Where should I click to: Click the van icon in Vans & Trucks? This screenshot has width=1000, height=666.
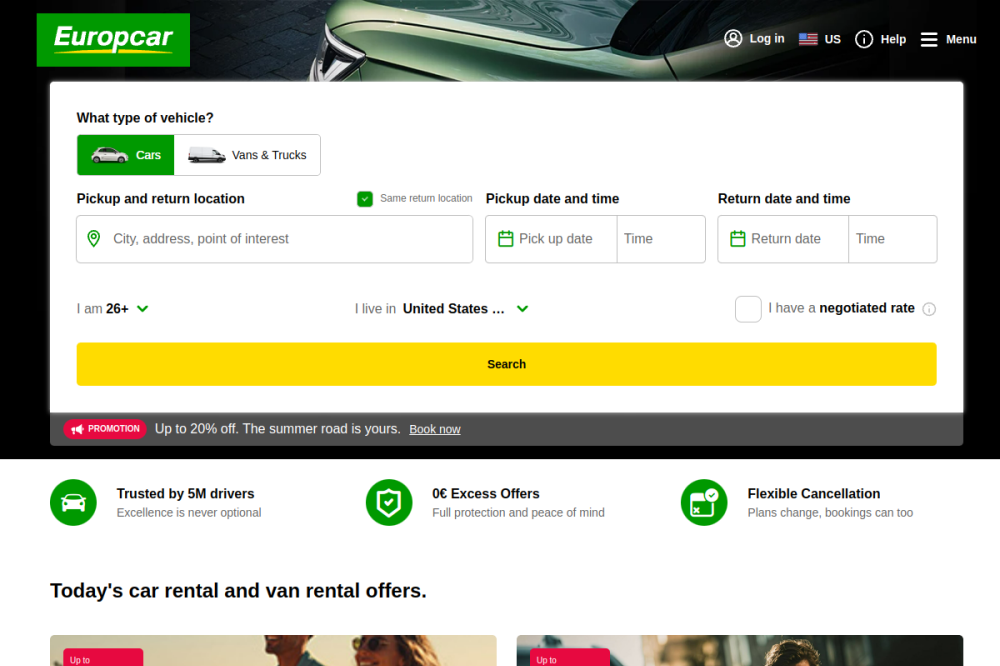pos(207,155)
